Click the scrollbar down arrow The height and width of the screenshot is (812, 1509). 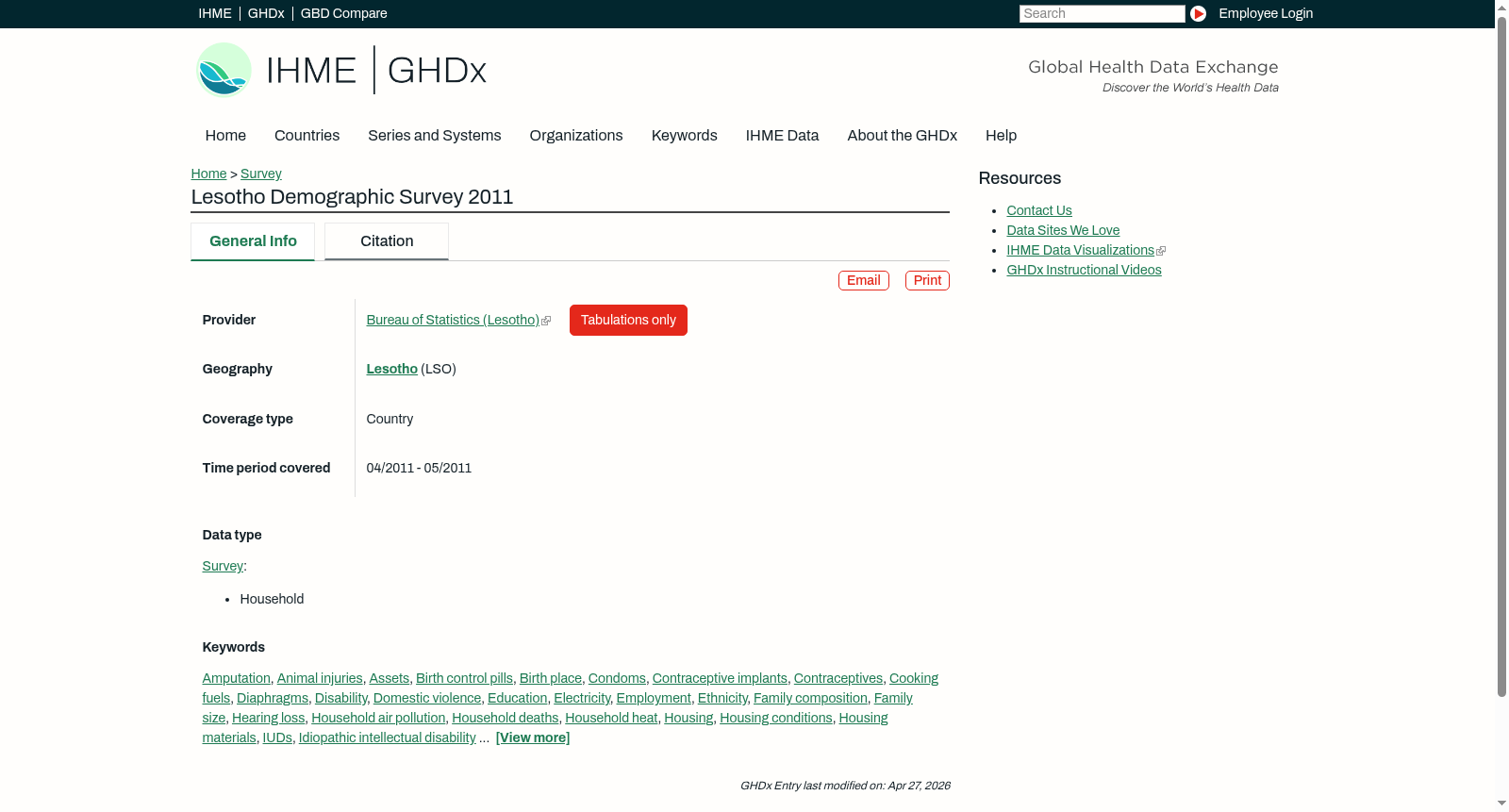coord(1501,804)
